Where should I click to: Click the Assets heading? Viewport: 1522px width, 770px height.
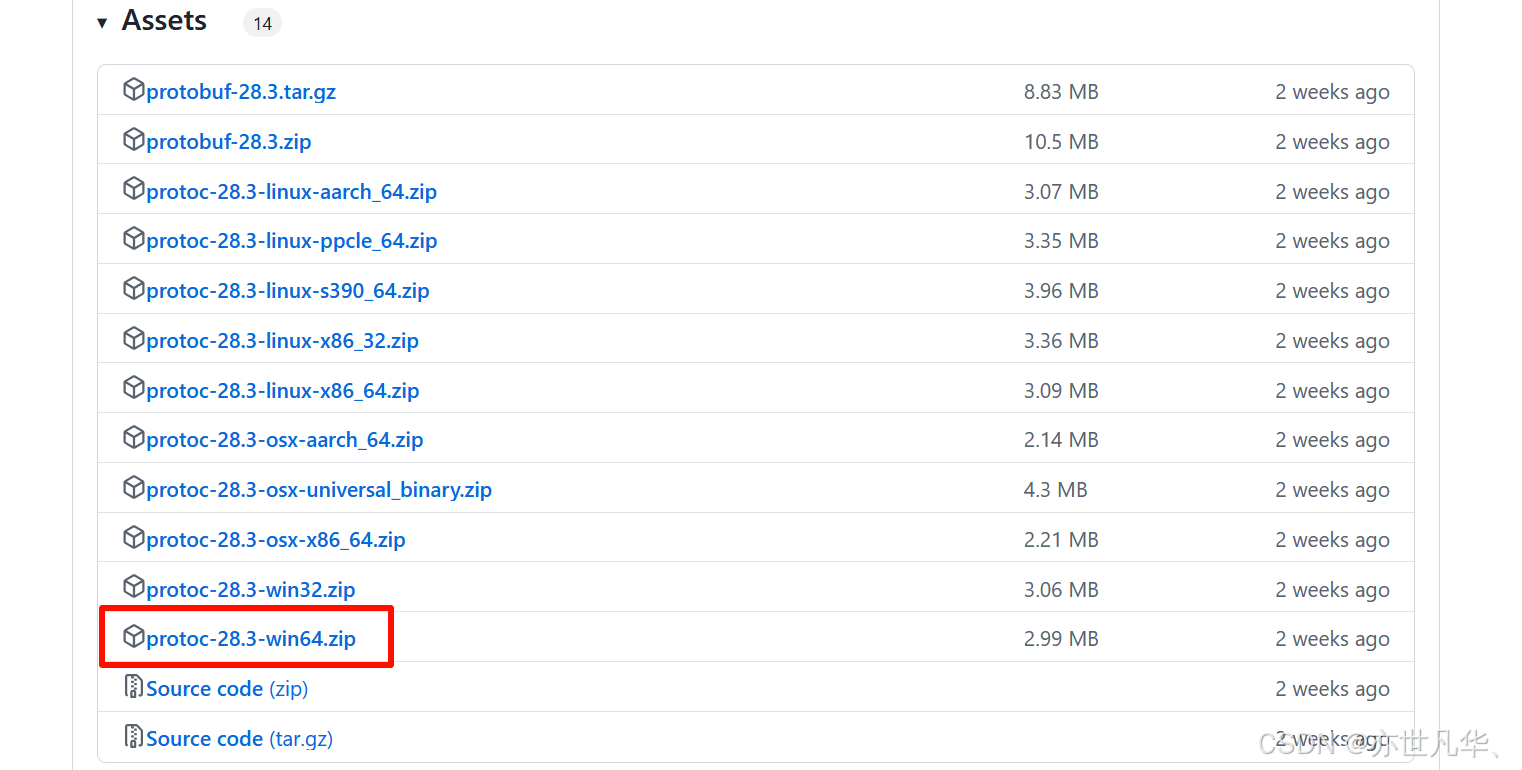pos(164,21)
